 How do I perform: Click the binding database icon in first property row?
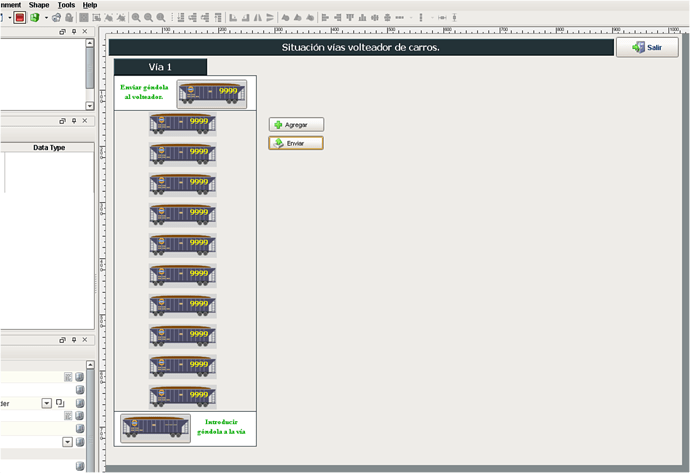tap(79, 377)
